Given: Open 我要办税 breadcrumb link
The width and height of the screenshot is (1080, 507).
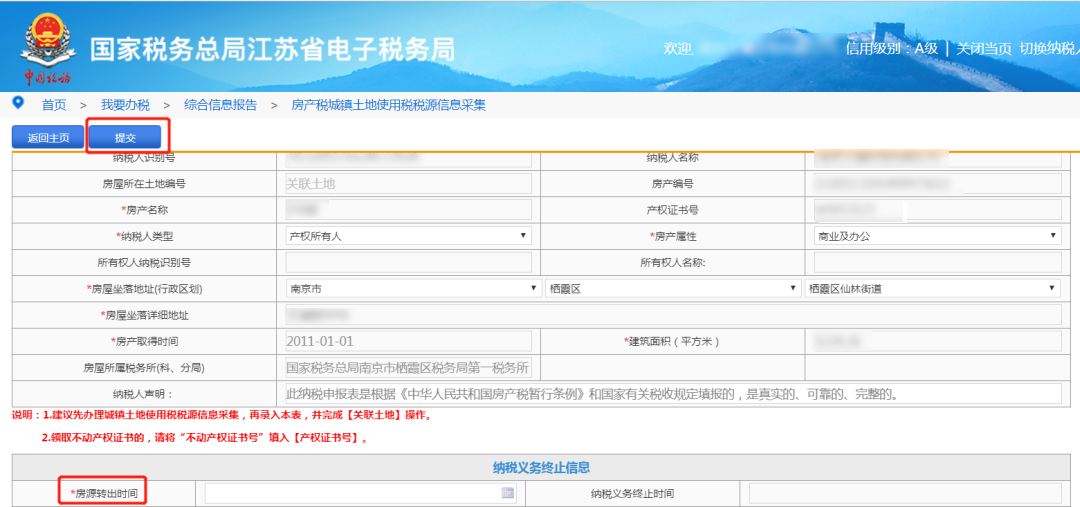Looking at the screenshot, I should point(125,105).
